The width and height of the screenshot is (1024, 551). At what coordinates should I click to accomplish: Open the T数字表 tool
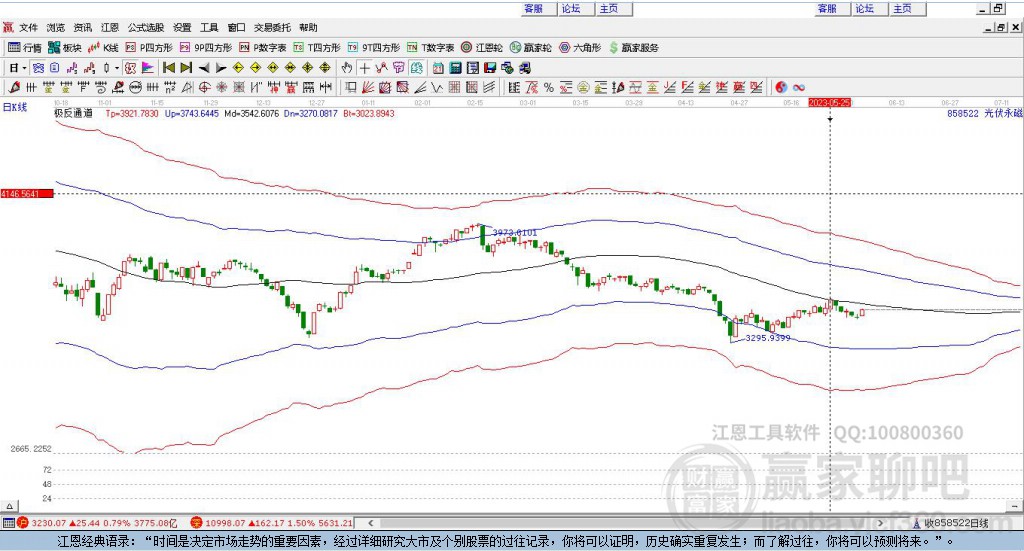(430, 48)
